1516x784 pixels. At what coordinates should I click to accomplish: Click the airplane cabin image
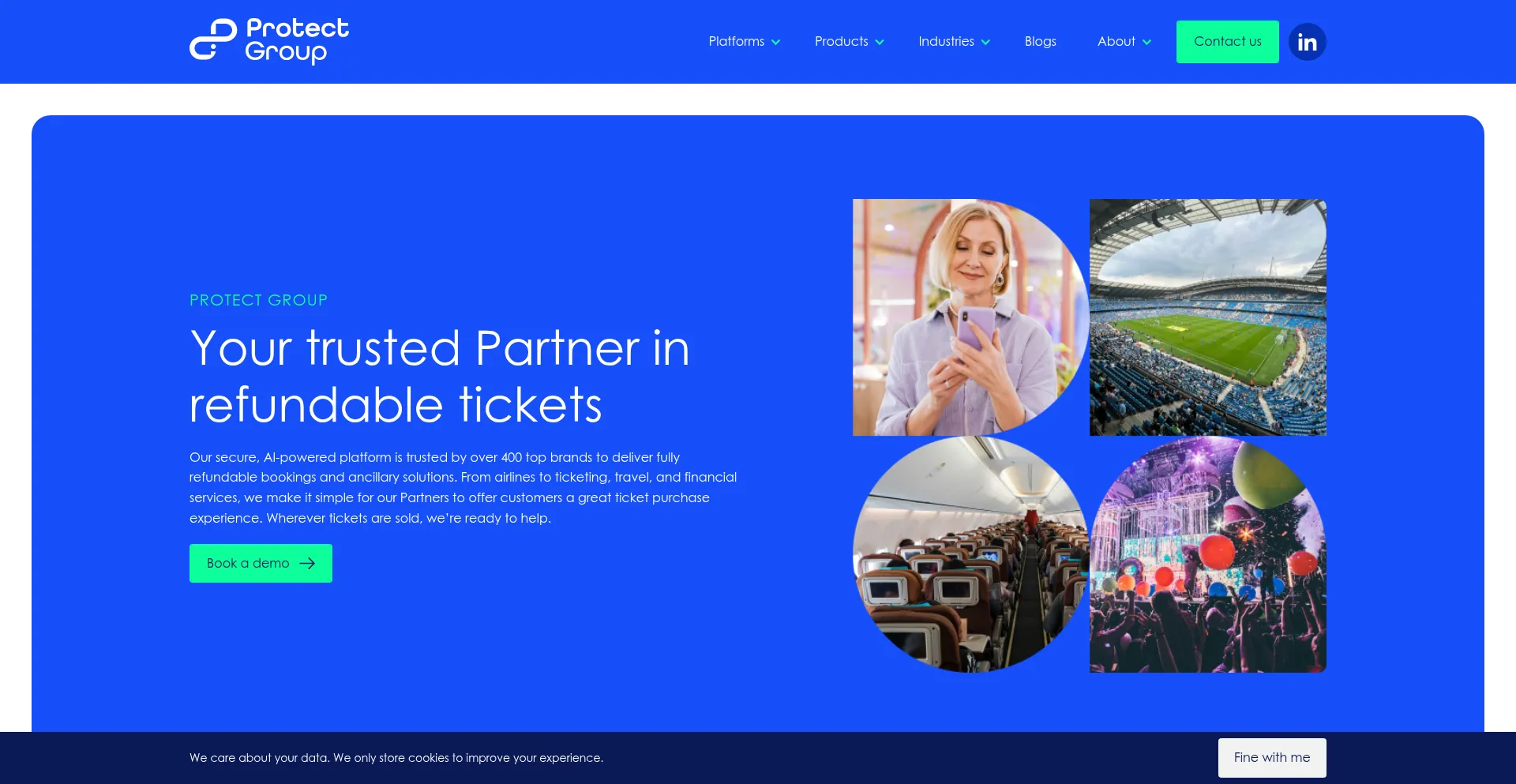[970, 554]
